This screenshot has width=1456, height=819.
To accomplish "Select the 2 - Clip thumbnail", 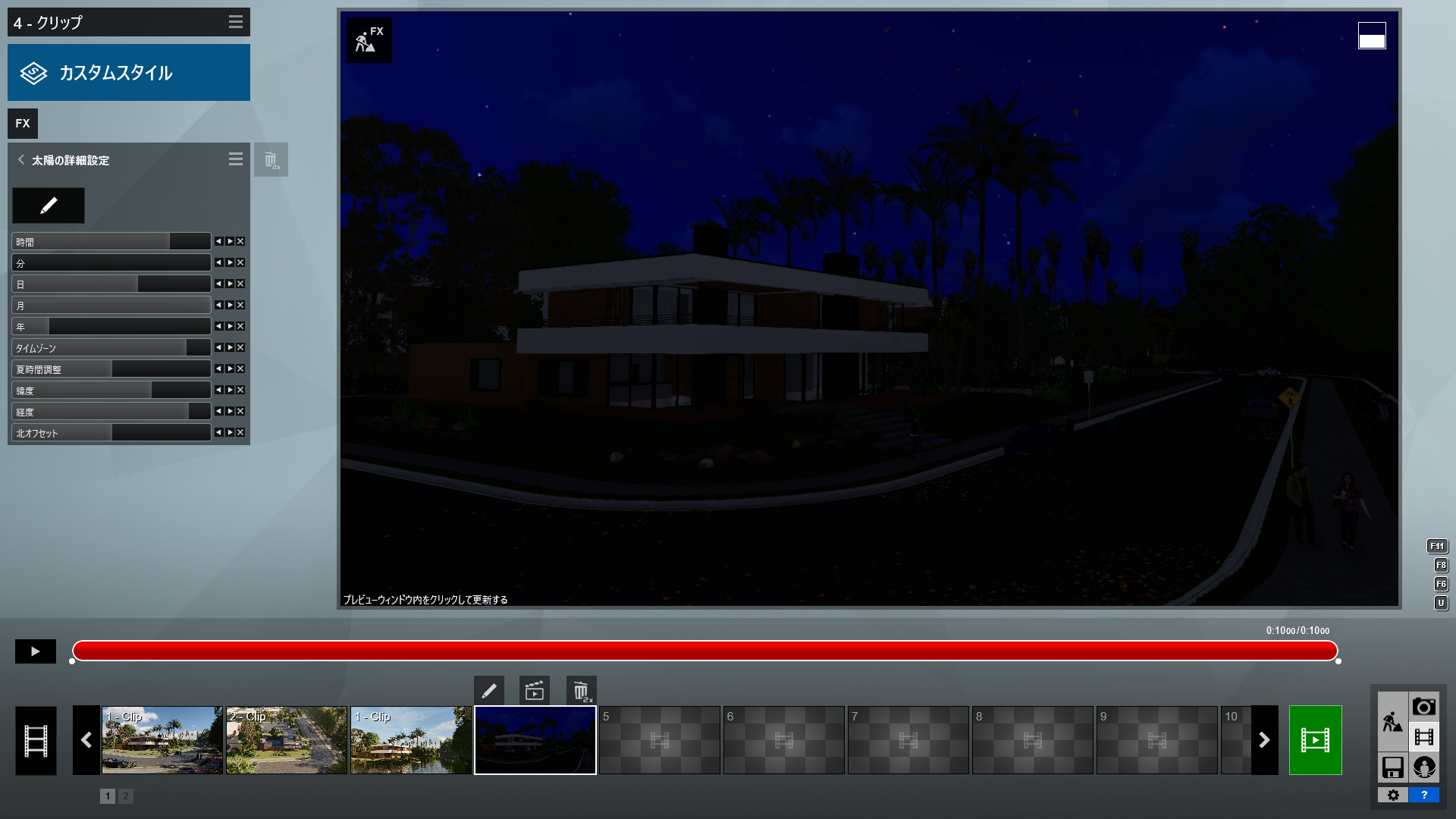I will (x=287, y=740).
